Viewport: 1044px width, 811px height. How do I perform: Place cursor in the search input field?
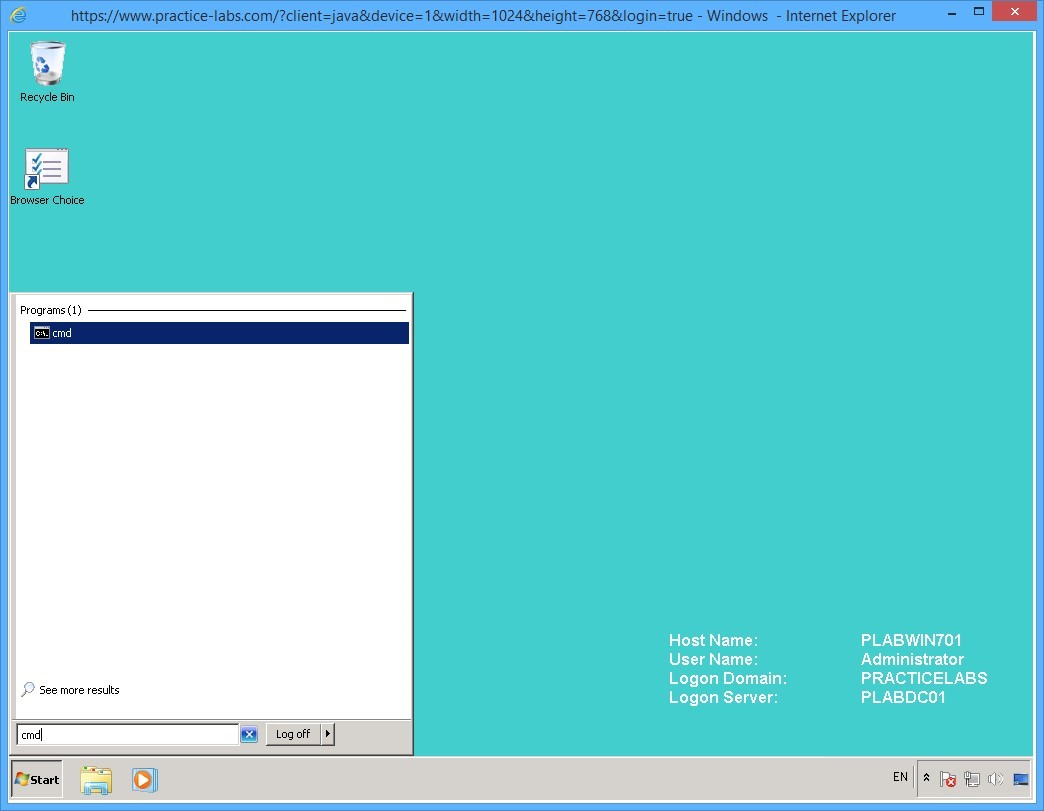coord(125,734)
